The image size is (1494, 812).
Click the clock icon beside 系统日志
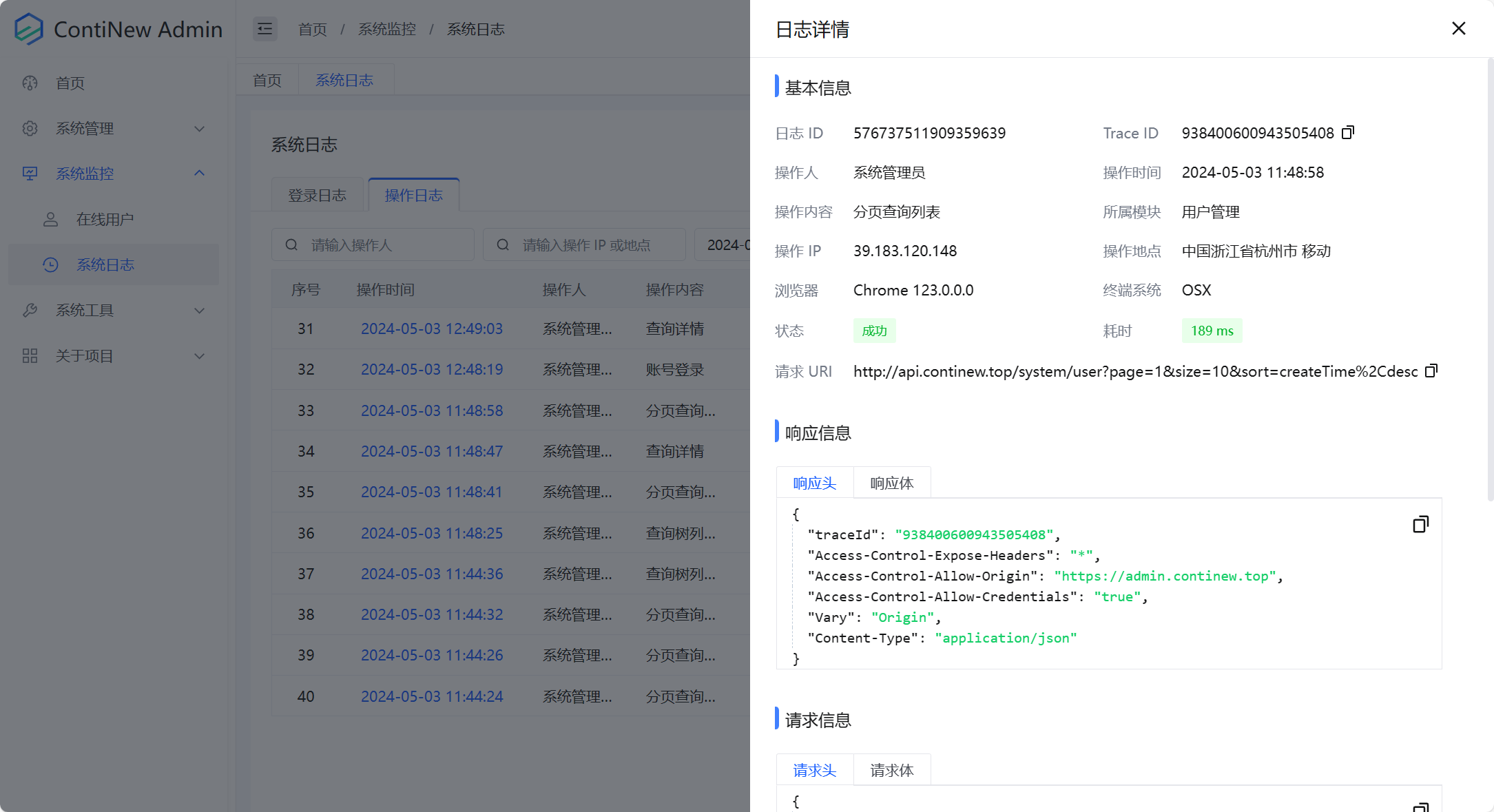tap(50, 264)
